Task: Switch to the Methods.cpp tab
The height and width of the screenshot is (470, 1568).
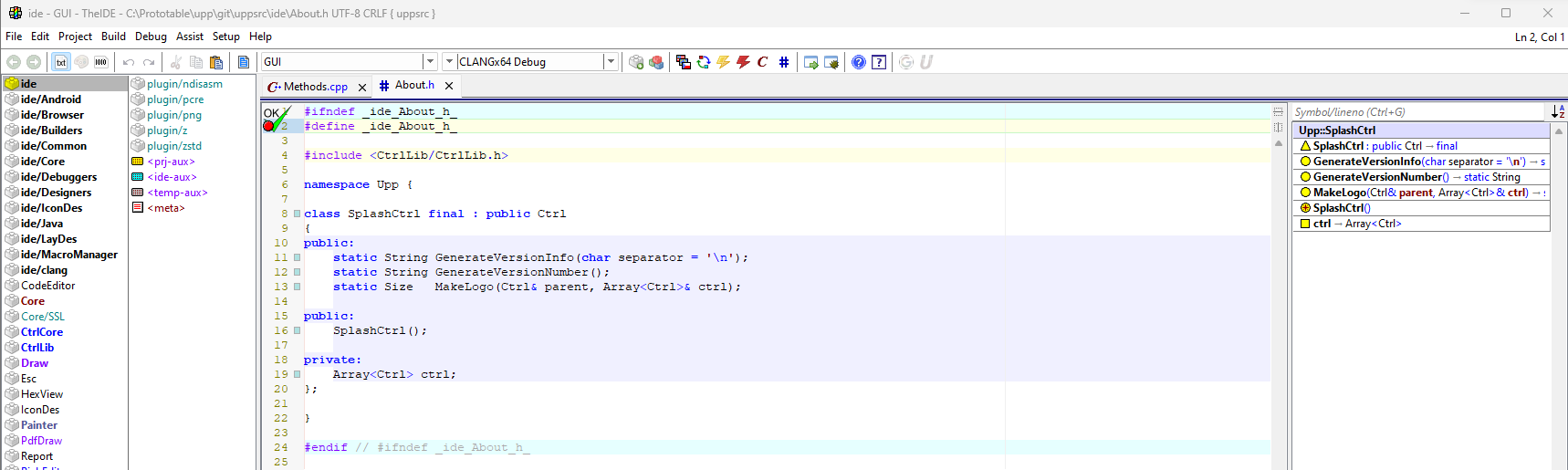Action: (315, 87)
